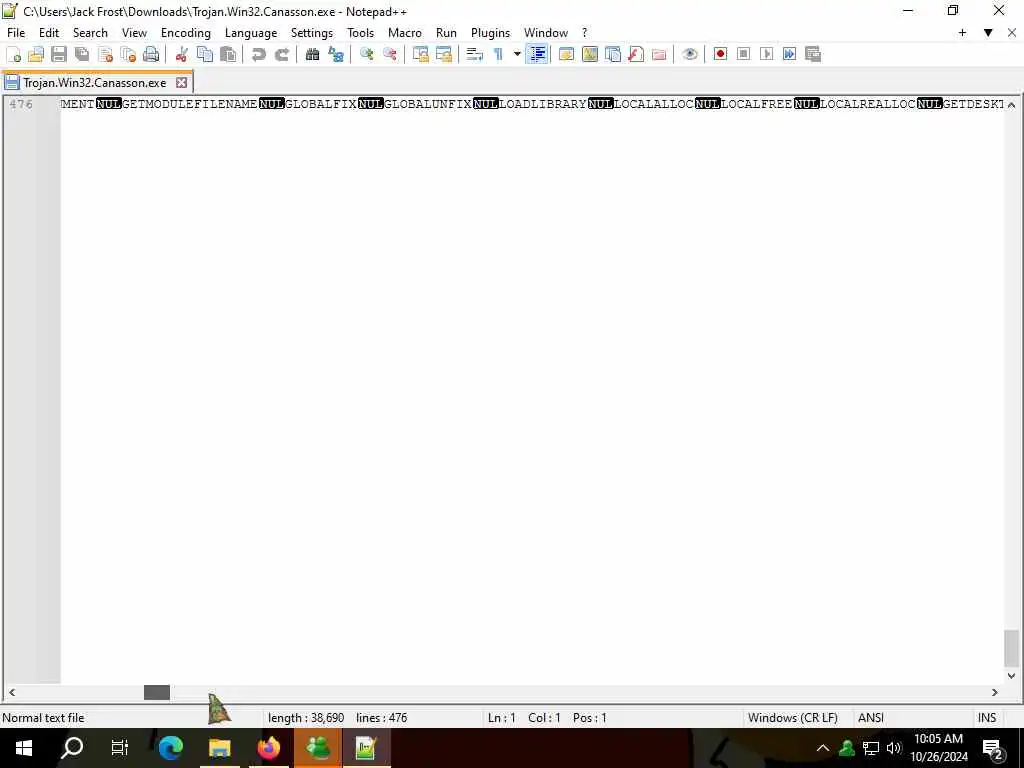Screen dimensions: 1024x768
Task: Open the Window menu
Action: [x=546, y=33]
